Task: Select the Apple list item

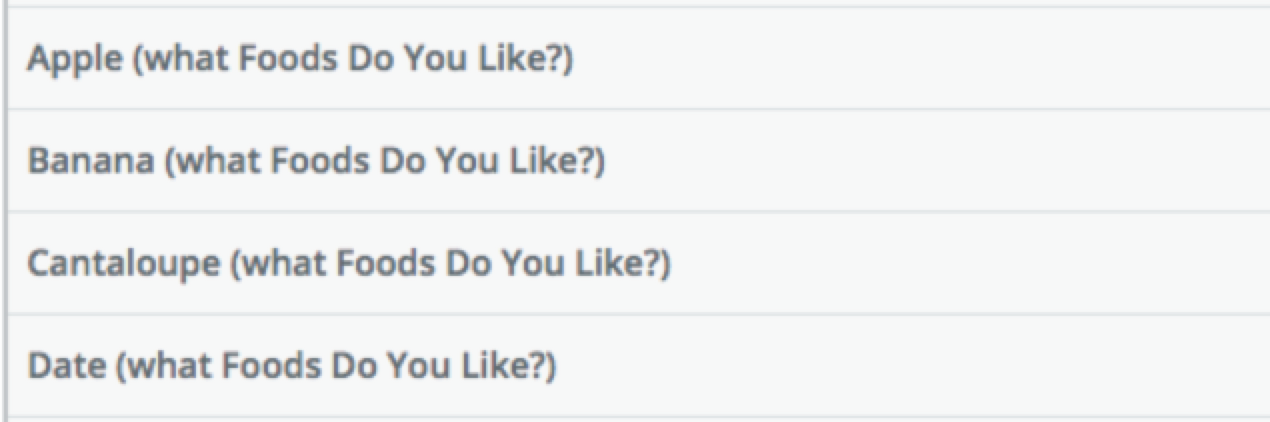Action: 638,58
